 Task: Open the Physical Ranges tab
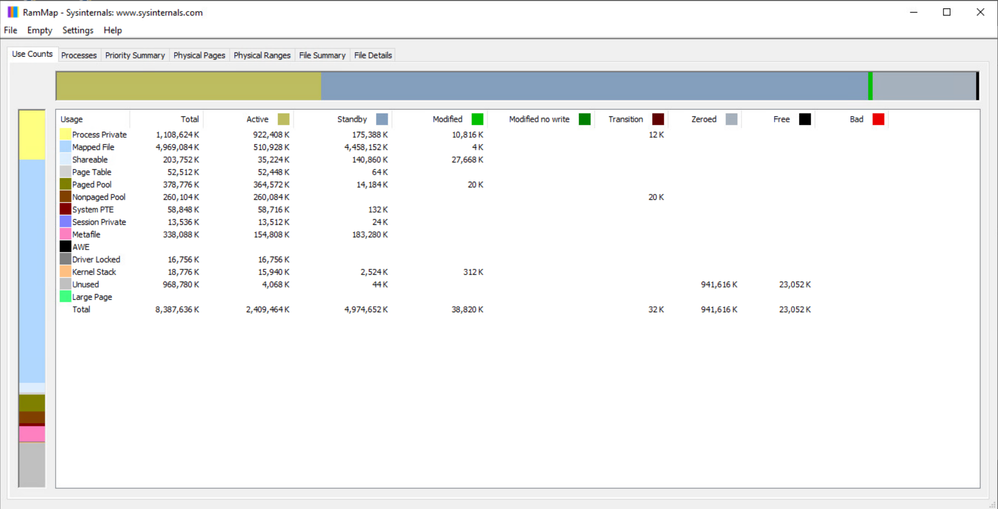[262, 55]
